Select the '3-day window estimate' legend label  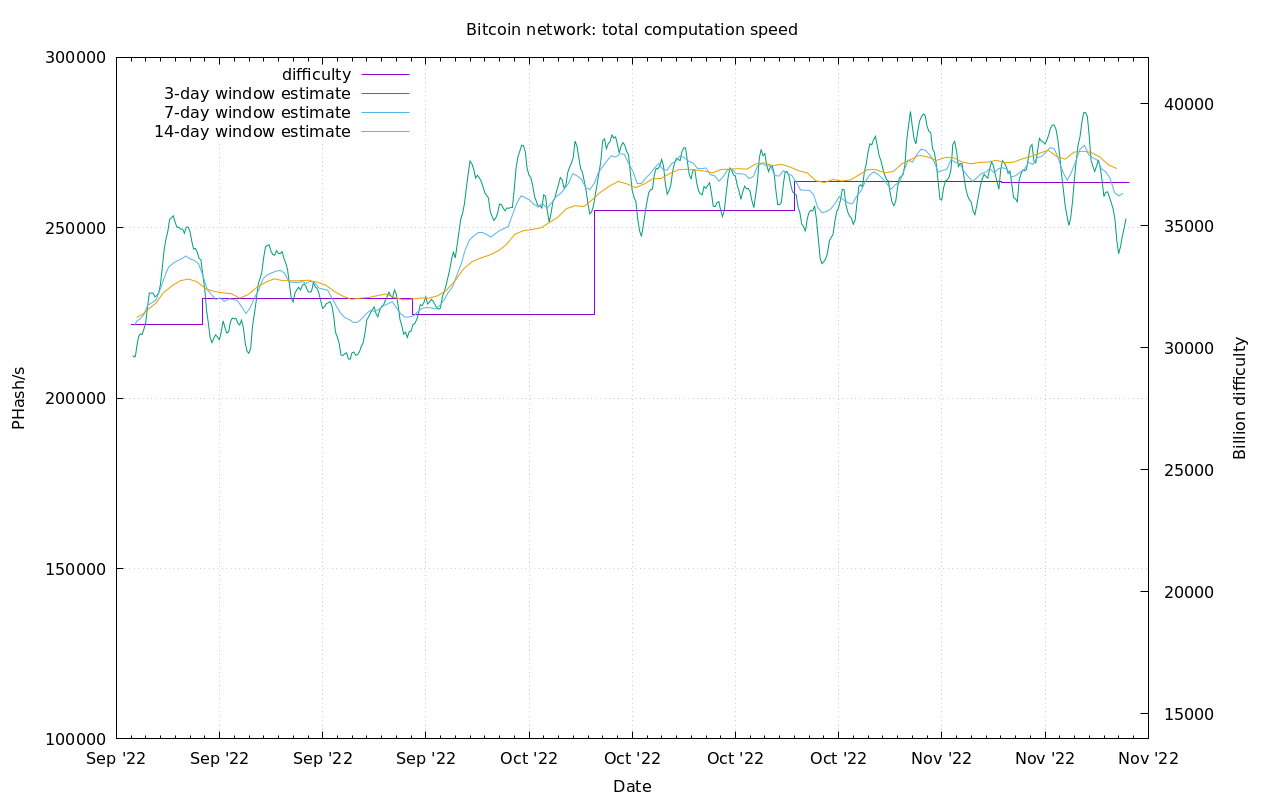click(x=257, y=94)
